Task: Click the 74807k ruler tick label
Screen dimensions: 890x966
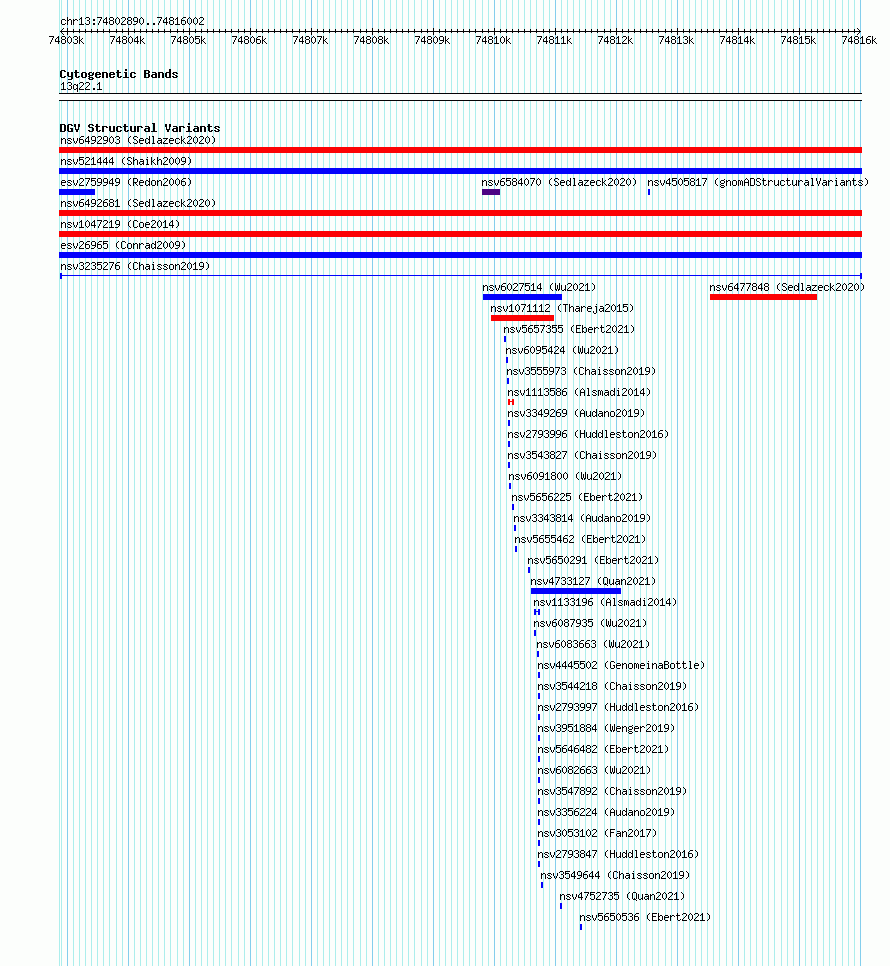Action: coord(310,40)
